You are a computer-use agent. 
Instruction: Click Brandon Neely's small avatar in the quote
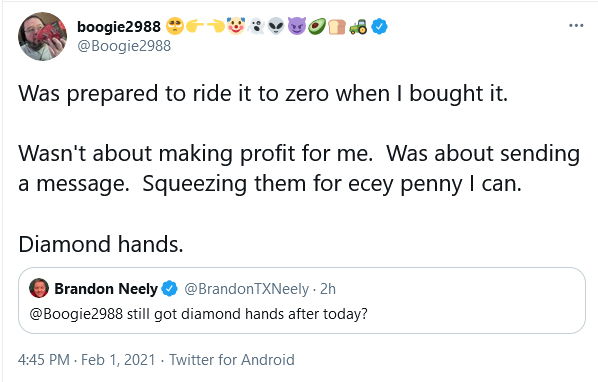tap(39, 288)
